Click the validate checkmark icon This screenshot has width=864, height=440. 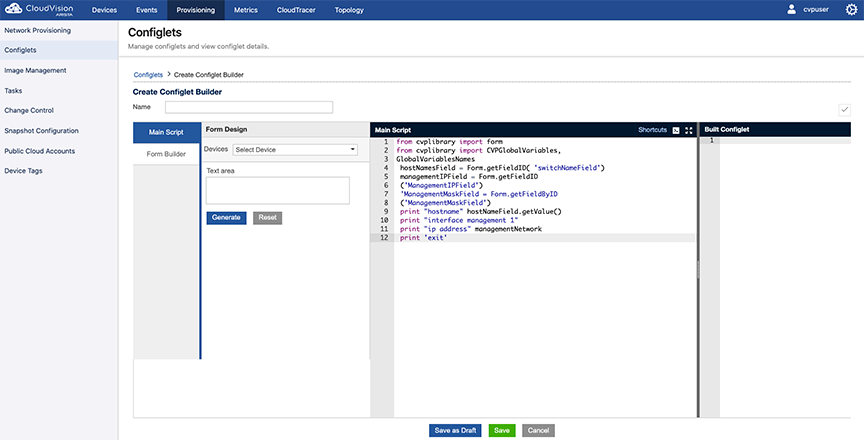coord(844,110)
